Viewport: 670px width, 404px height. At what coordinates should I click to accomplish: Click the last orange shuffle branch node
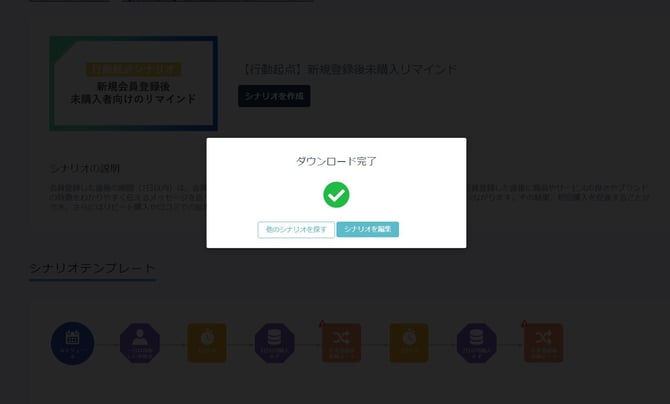click(x=544, y=343)
